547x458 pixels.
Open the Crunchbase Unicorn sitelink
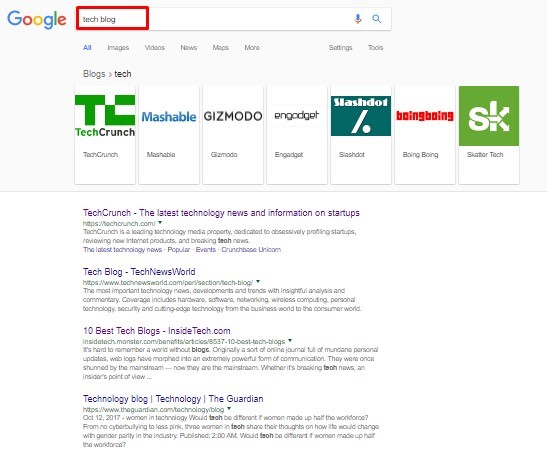(x=251, y=250)
